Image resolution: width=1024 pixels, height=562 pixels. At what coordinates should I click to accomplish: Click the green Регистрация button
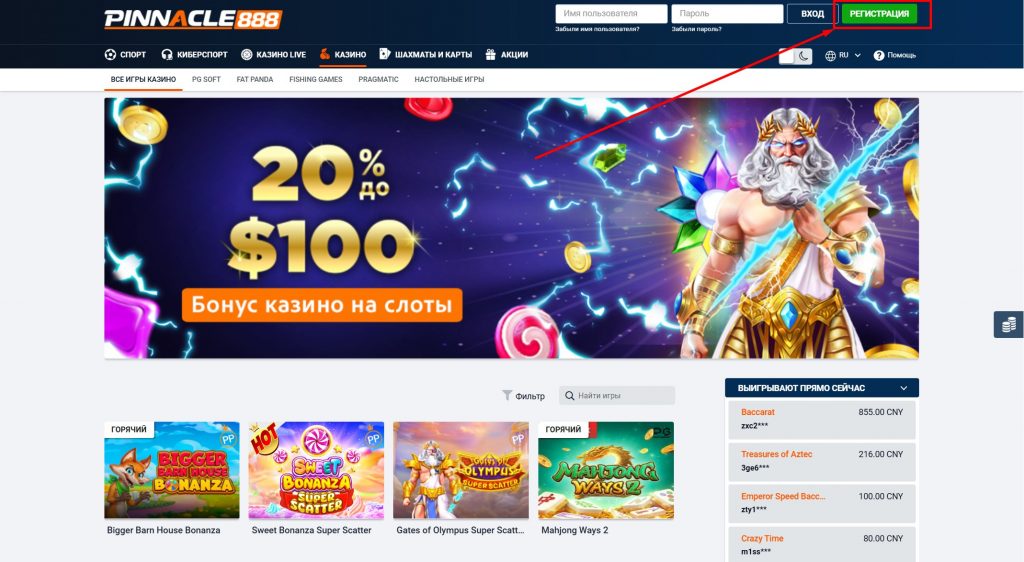tap(879, 14)
